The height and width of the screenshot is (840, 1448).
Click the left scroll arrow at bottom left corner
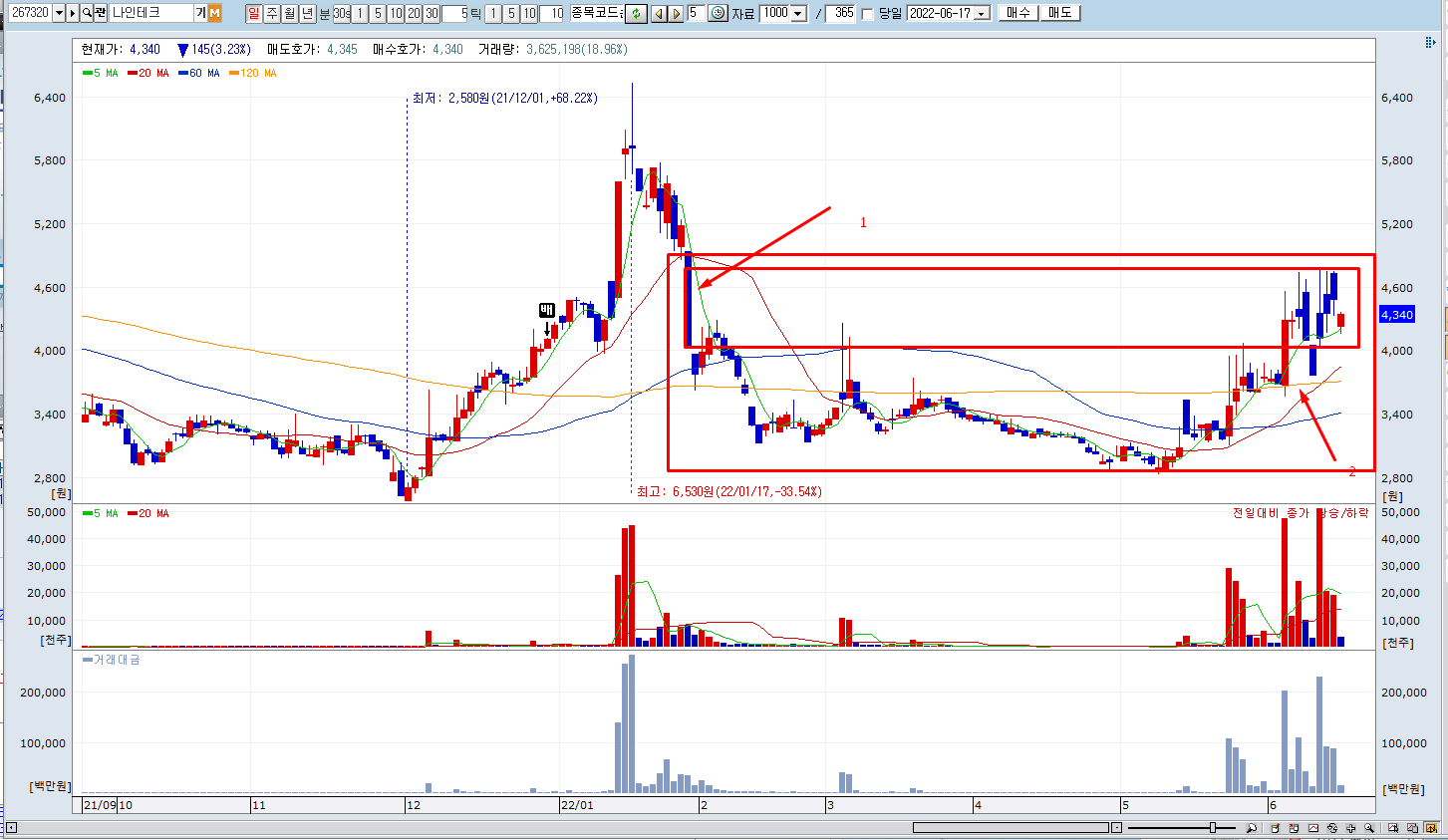pyautogui.click(x=13, y=826)
